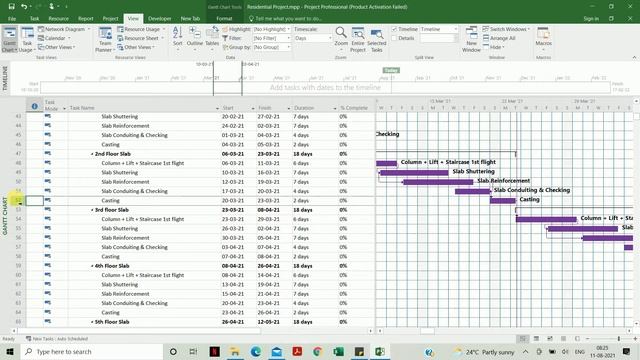Viewport: 640px width, 360px height.
Task: Open the Macros button
Action: (x=543, y=38)
